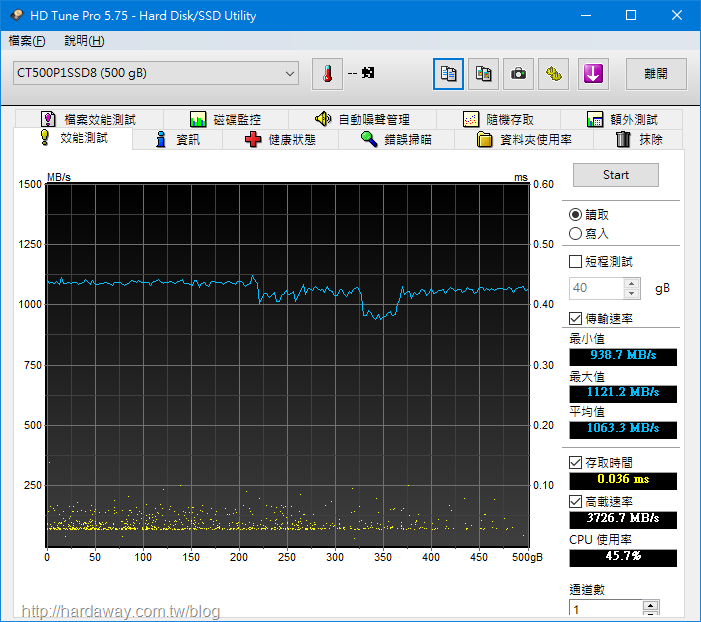Screen dimensions: 701x622
Task: Expand the CT500P1SSD8 drive dropdown
Action: [x=156, y=73]
